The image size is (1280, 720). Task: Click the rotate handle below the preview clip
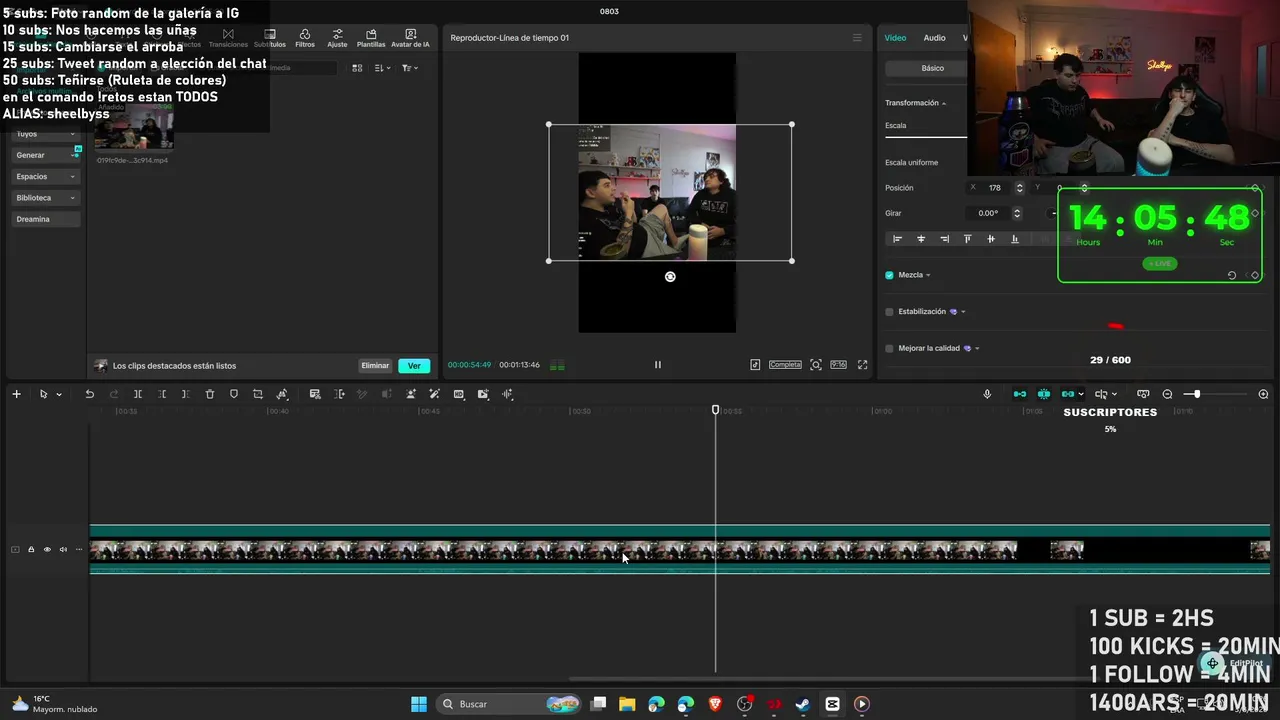670,277
